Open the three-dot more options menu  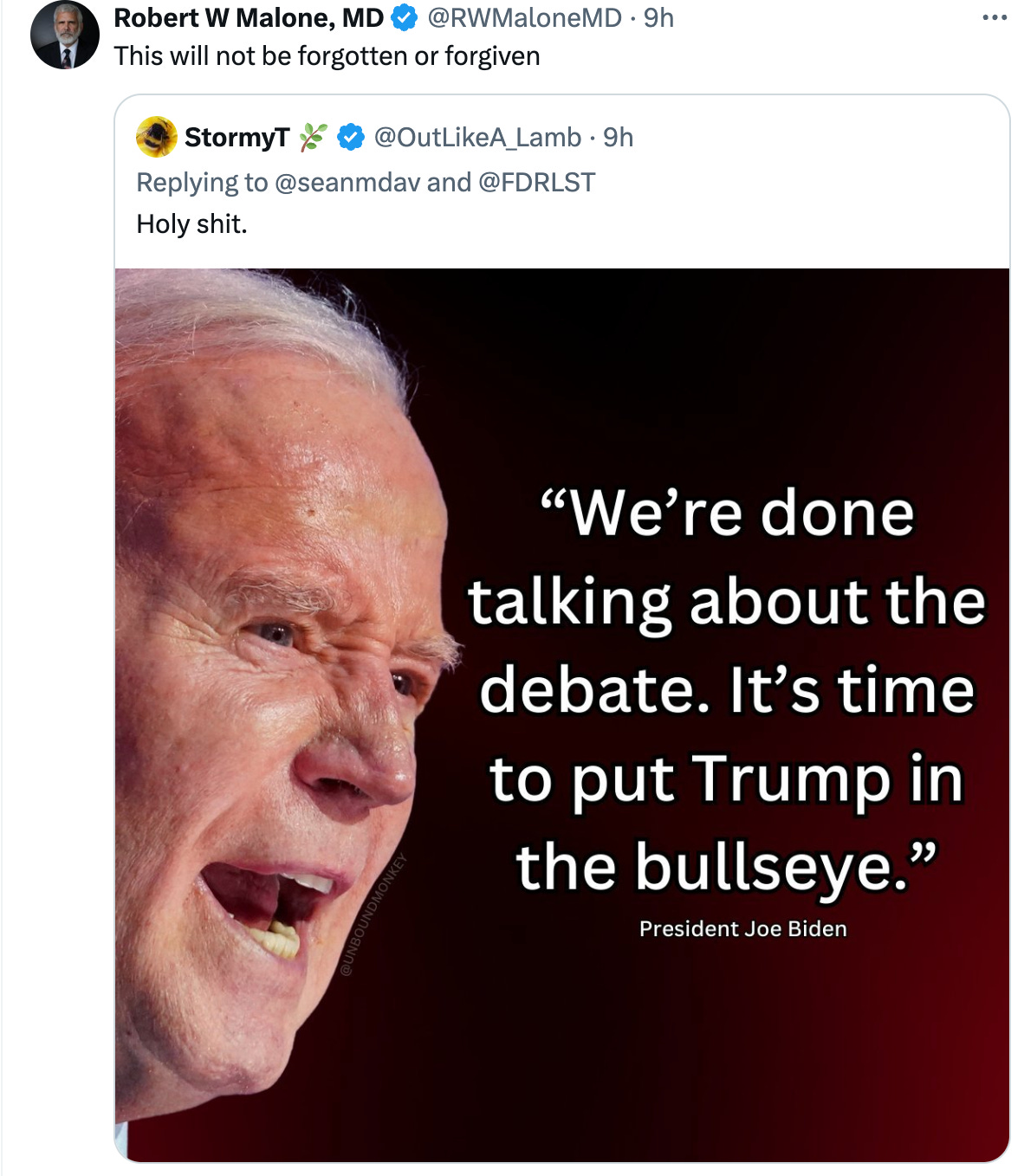point(995,18)
